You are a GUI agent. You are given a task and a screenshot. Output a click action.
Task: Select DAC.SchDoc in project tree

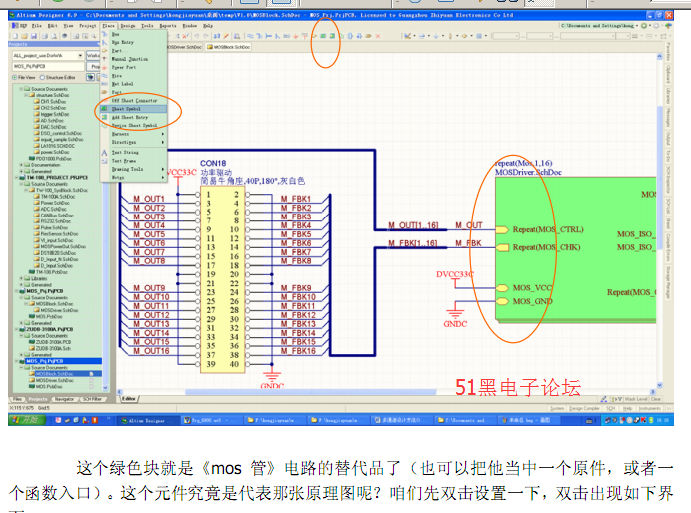click(51, 127)
